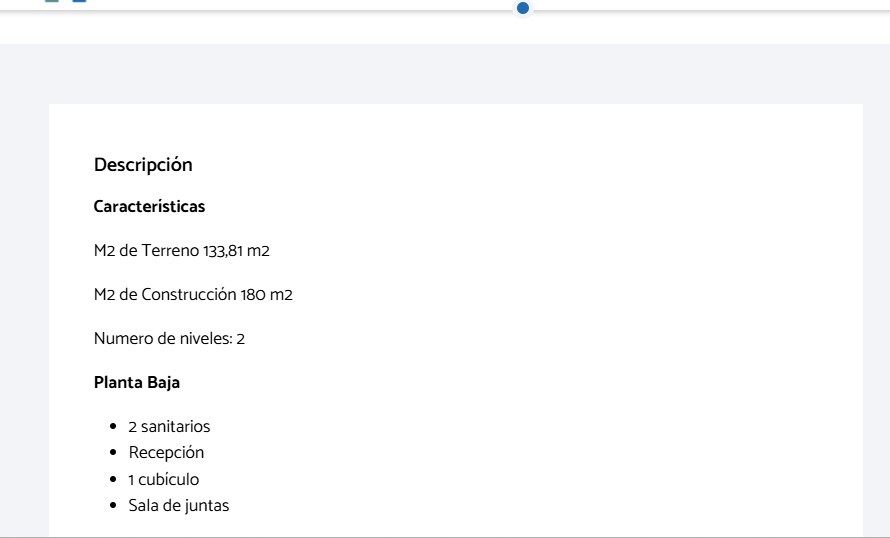Select the 180 m2 construction value
The height and width of the screenshot is (538, 890).
click(267, 295)
